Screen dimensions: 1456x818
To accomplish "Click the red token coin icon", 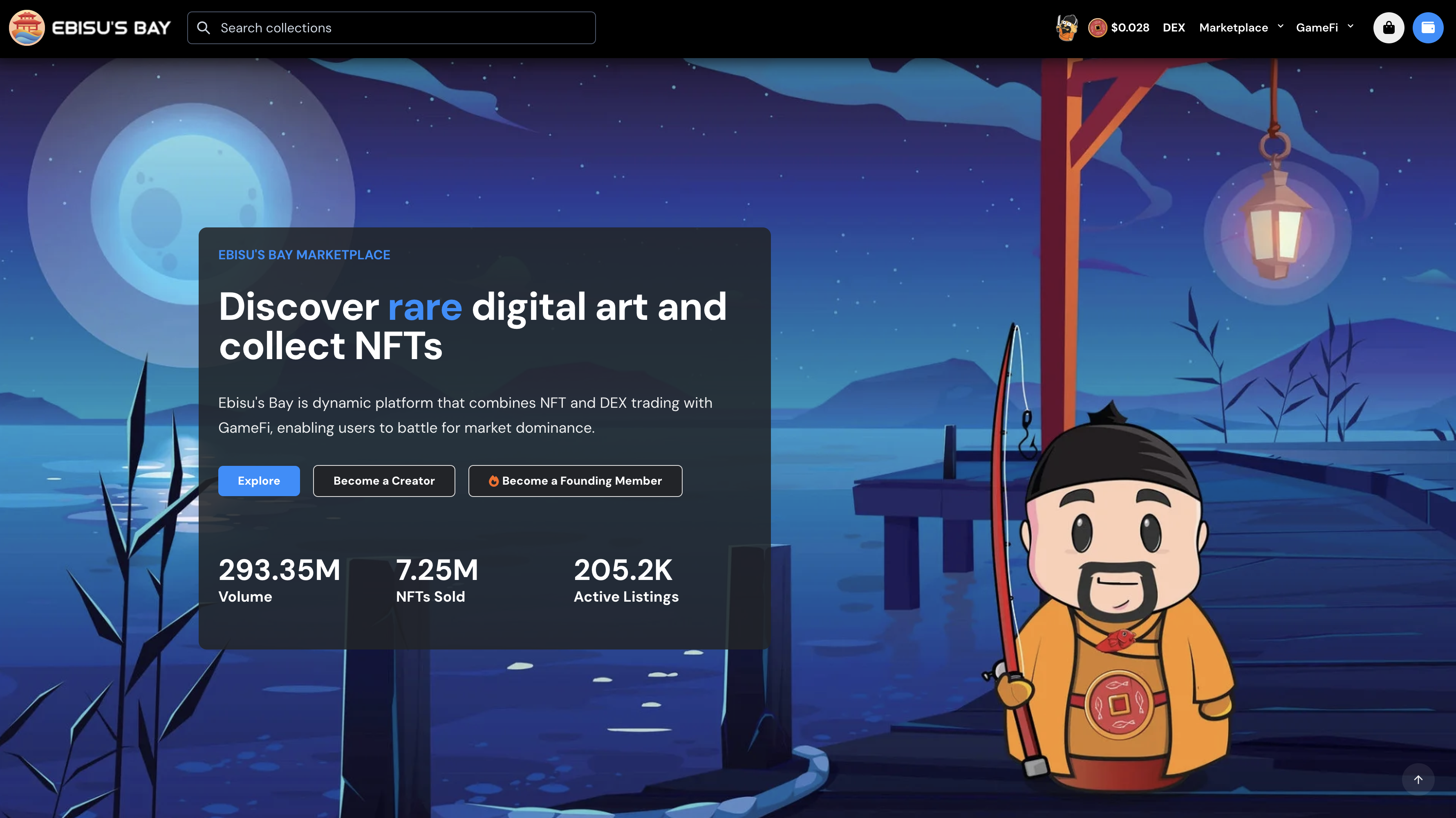I will click(1097, 28).
